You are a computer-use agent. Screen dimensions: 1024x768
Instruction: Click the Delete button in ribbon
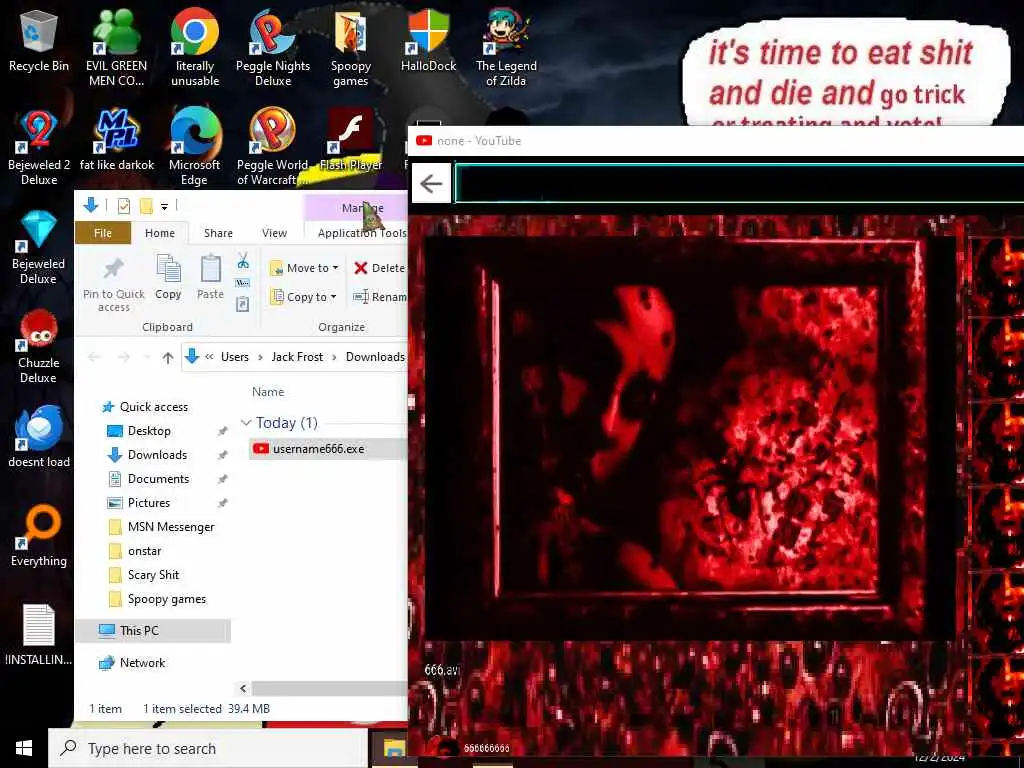(x=380, y=268)
